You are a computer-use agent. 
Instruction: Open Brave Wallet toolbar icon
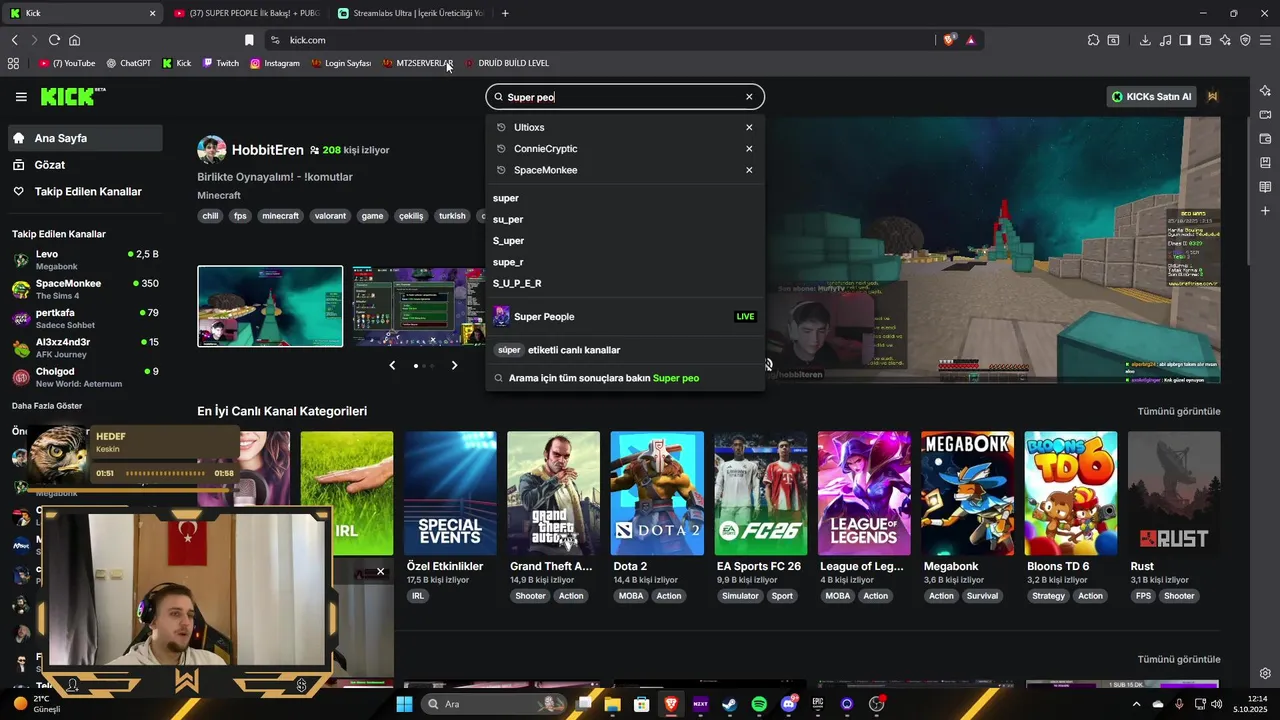pyautogui.click(x=1205, y=40)
